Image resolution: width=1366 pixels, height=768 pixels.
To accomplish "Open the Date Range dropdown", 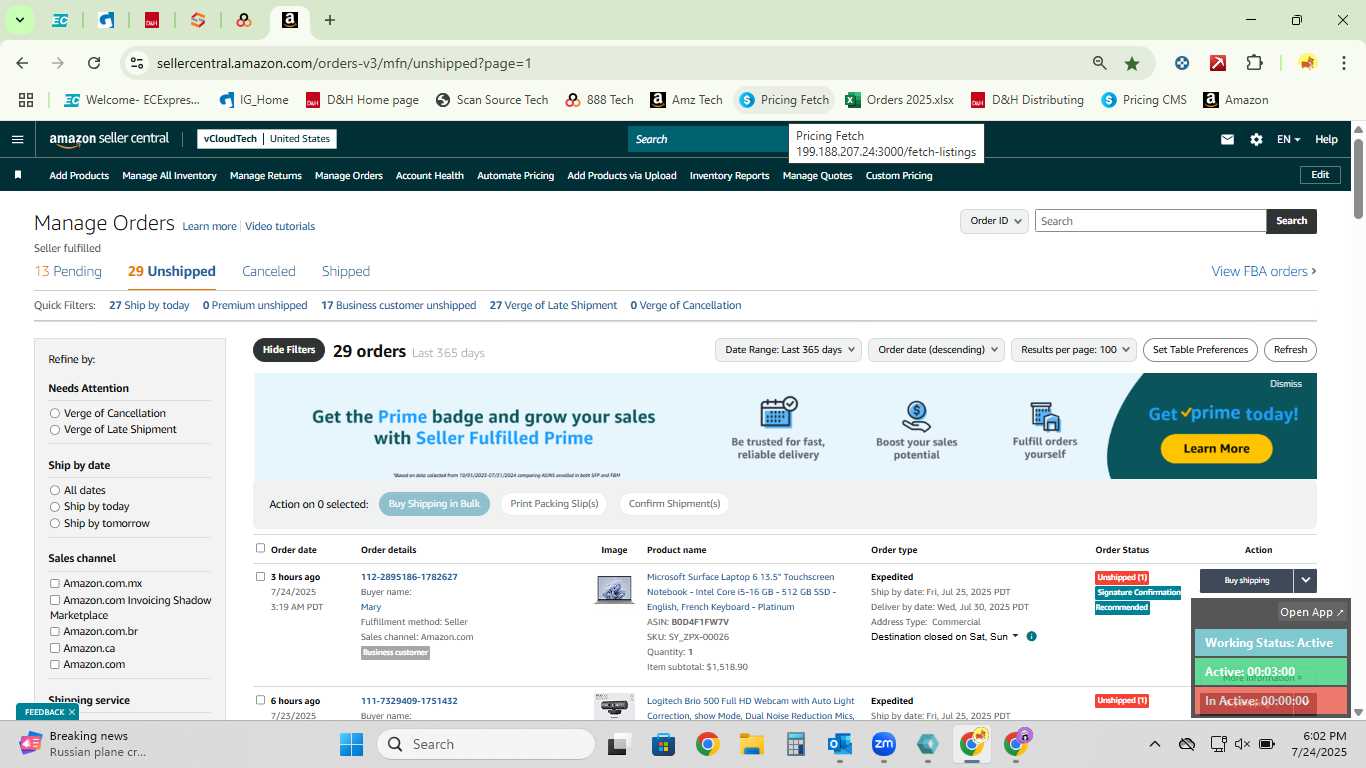I will tap(788, 350).
